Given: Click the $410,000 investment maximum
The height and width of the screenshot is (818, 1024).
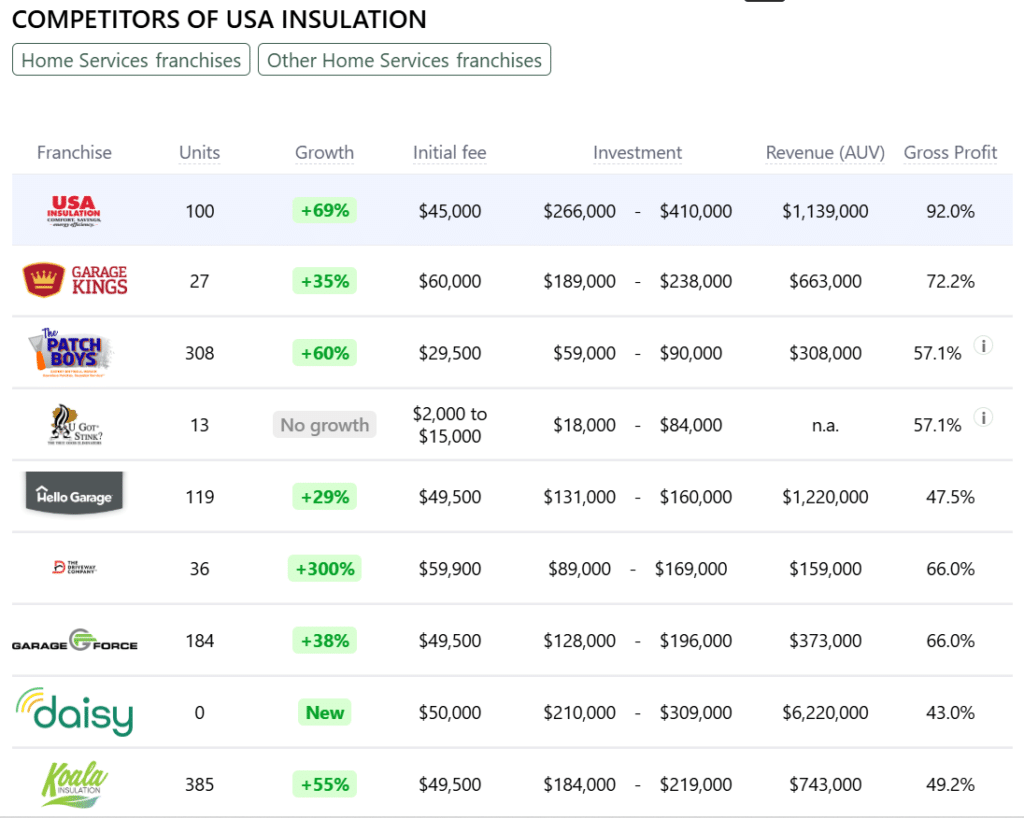Looking at the screenshot, I should pos(696,212).
